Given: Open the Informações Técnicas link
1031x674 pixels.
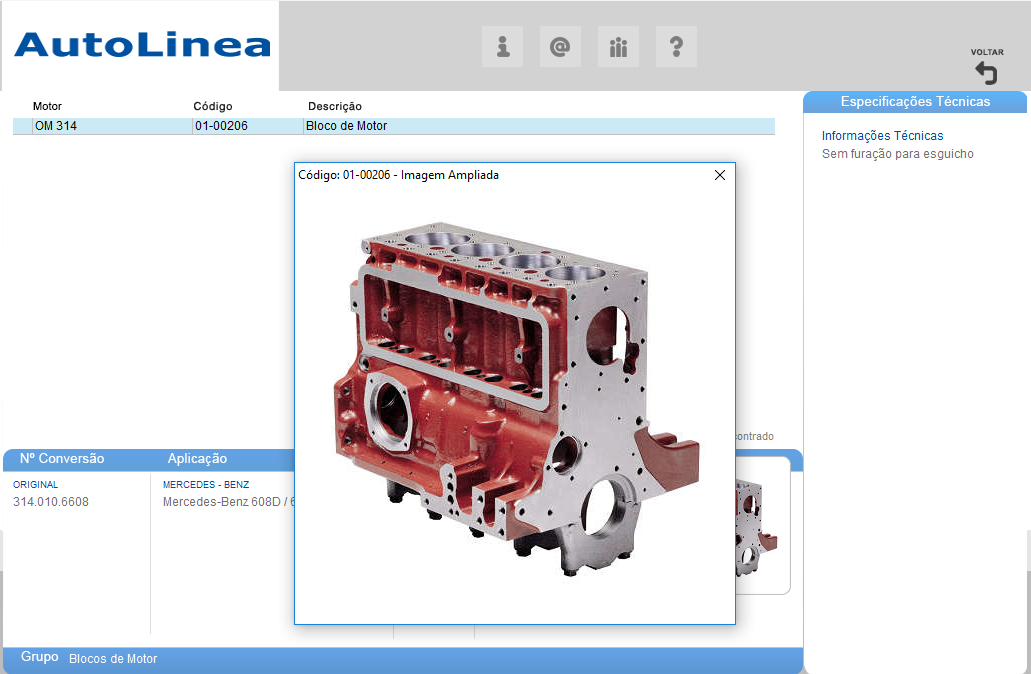Looking at the screenshot, I should 882,136.
